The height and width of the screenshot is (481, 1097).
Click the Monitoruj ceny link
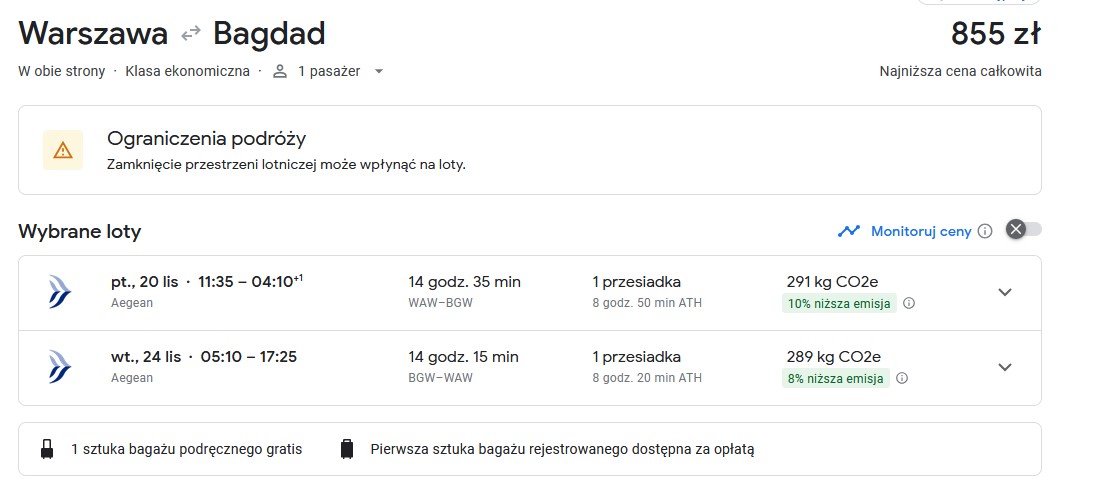pos(921,231)
